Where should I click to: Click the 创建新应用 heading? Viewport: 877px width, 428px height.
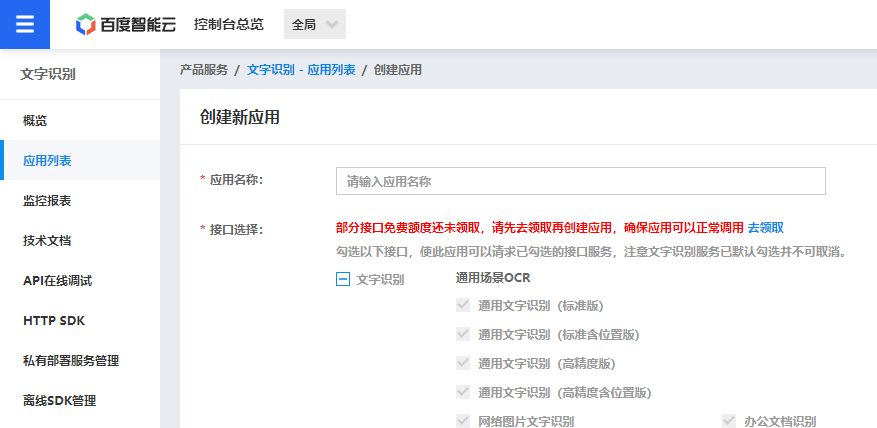tap(239, 117)
